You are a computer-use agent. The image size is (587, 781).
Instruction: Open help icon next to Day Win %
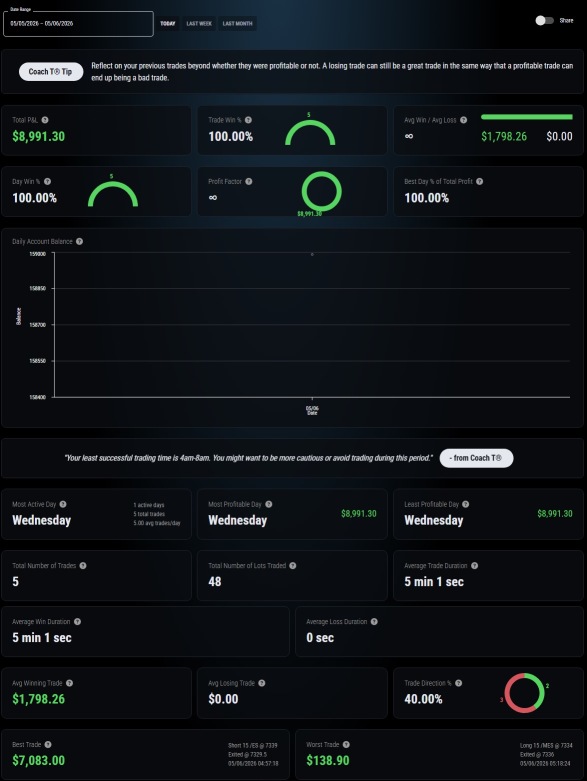(x=47, y=182)
